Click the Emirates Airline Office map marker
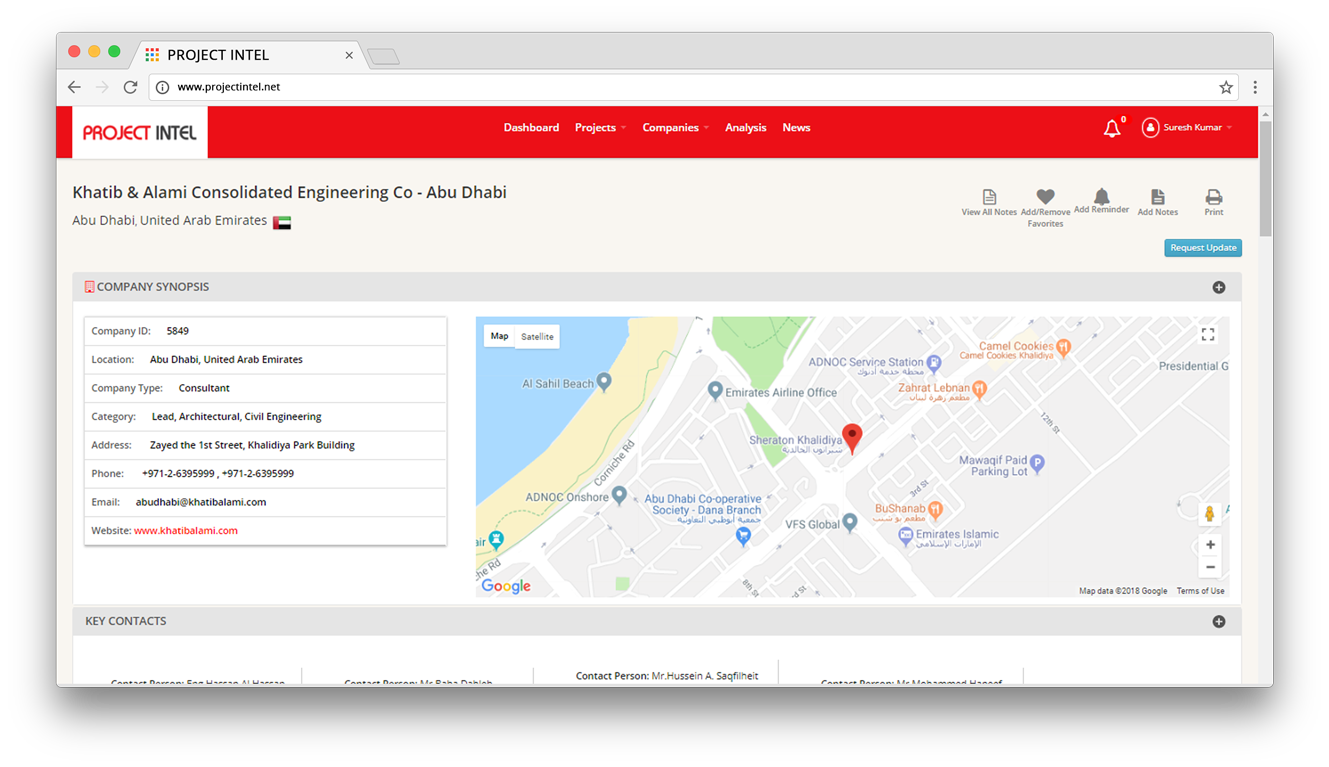 715,390
